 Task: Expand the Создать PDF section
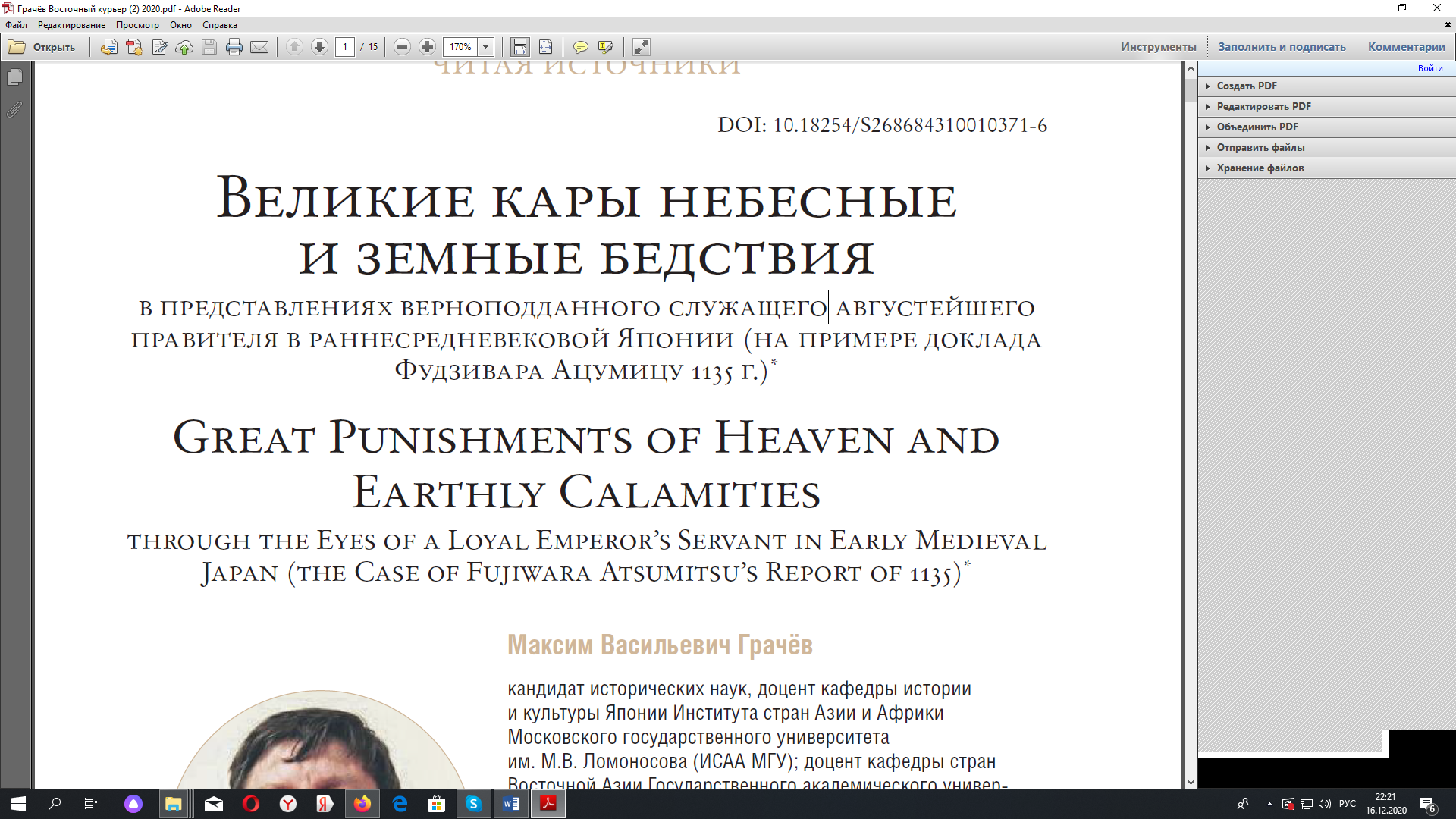tap(1326, 86)
